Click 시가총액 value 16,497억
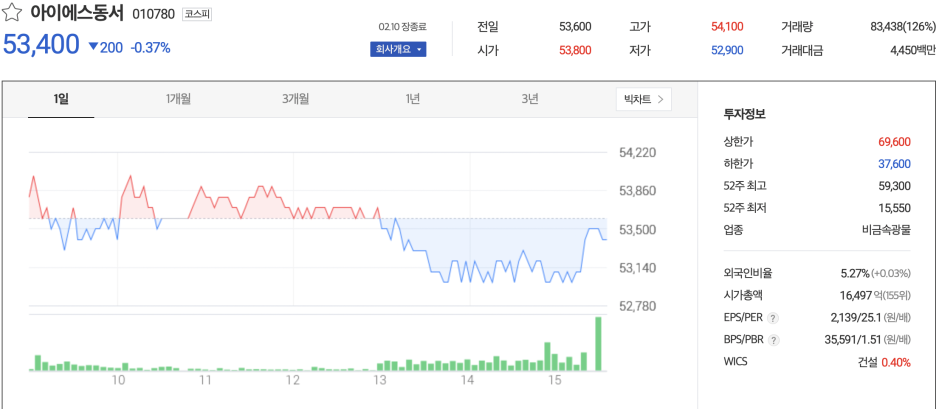936x409 pixels. (x=861, y=295)
